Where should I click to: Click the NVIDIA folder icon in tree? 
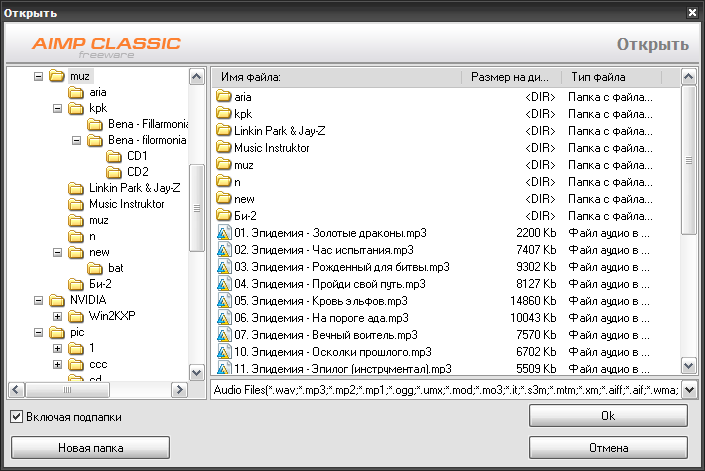pyautogui.click(x=57, y=300)
